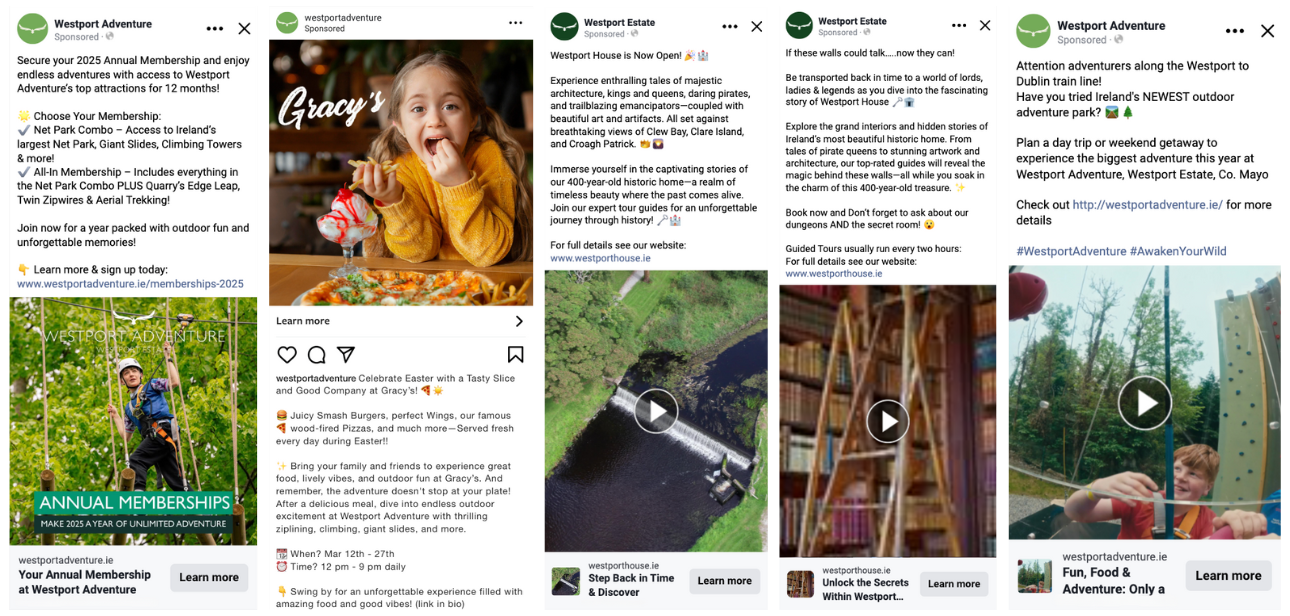This screenshot has width=1290, height=616.
Task: Follow the http://westportadventure.ie/ link
Action: [1147, 205]
